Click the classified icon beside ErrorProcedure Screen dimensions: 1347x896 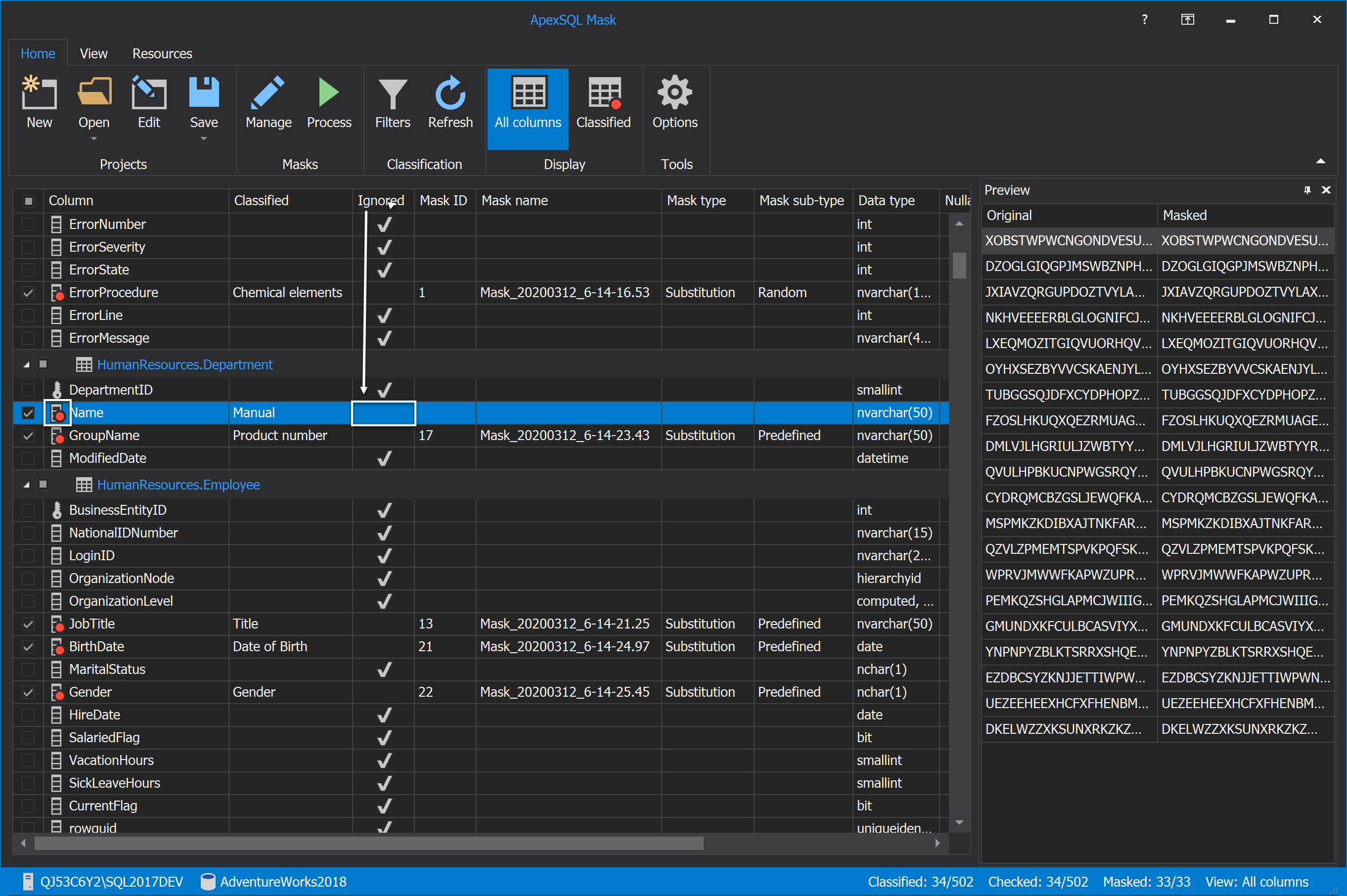coord(57,293)
